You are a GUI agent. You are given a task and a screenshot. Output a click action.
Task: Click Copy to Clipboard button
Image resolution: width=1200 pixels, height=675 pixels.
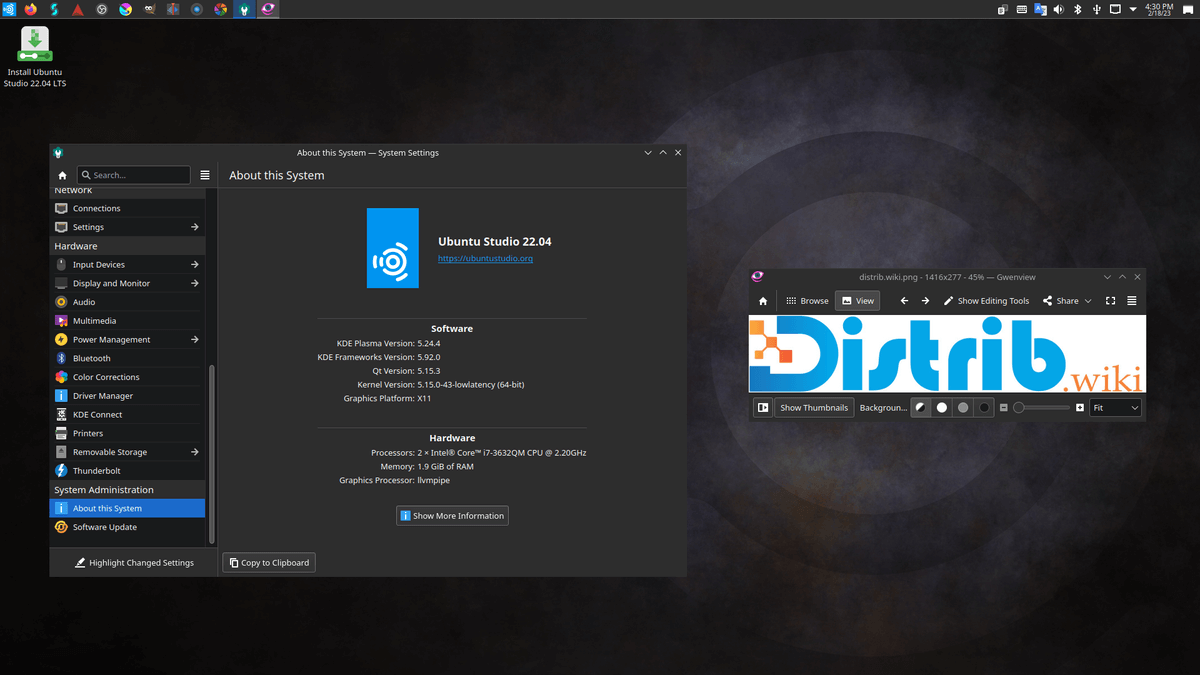[x=269, y=563]
